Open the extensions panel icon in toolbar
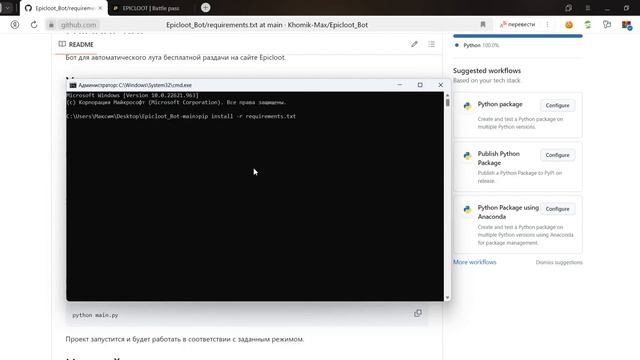 (x=607, y=25)
